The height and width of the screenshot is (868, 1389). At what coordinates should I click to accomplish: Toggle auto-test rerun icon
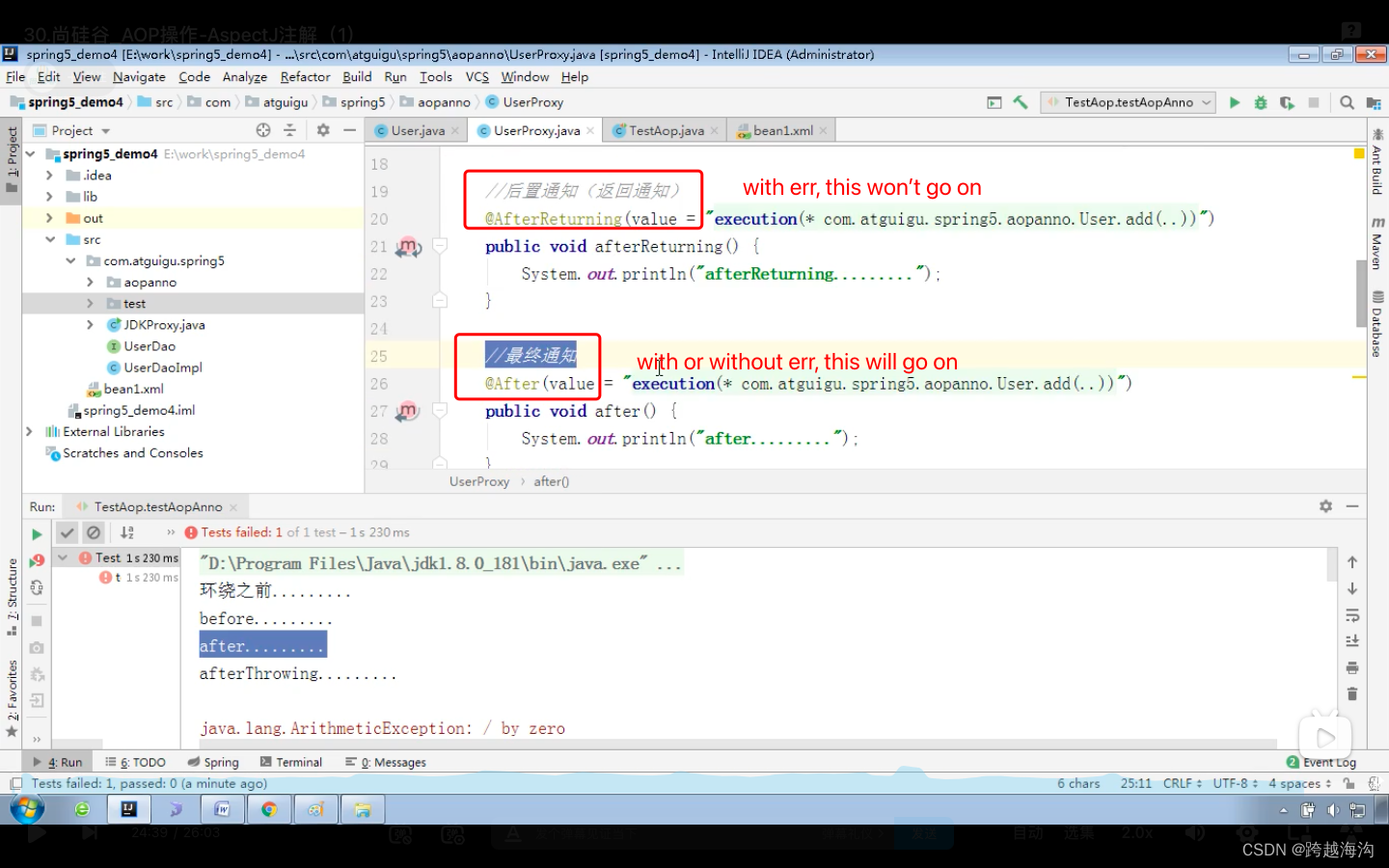pos(37,587)
